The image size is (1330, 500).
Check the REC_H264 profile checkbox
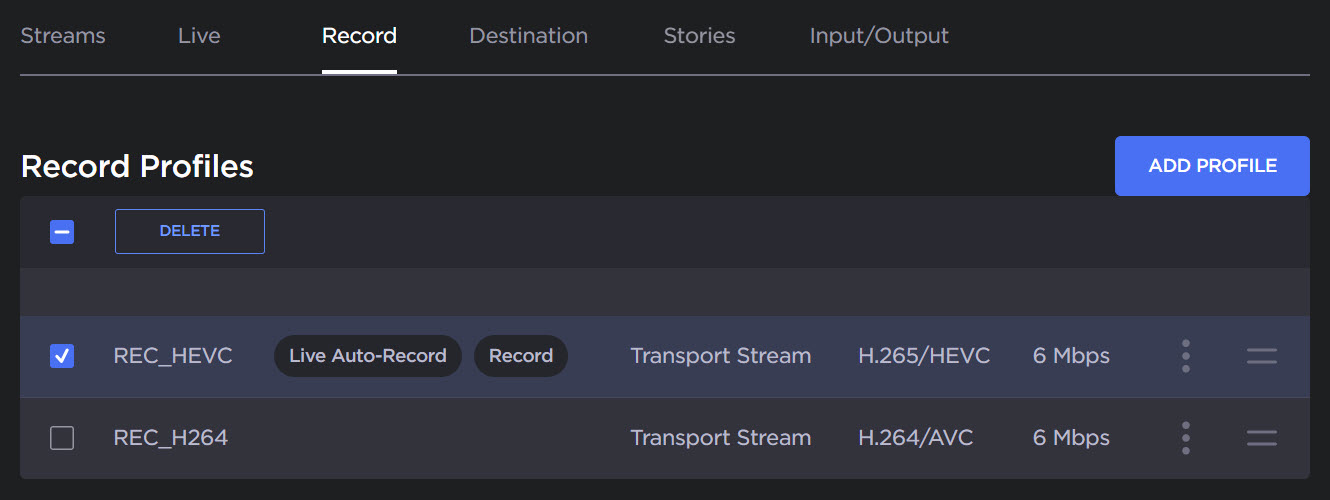click(x=62, y=438)
